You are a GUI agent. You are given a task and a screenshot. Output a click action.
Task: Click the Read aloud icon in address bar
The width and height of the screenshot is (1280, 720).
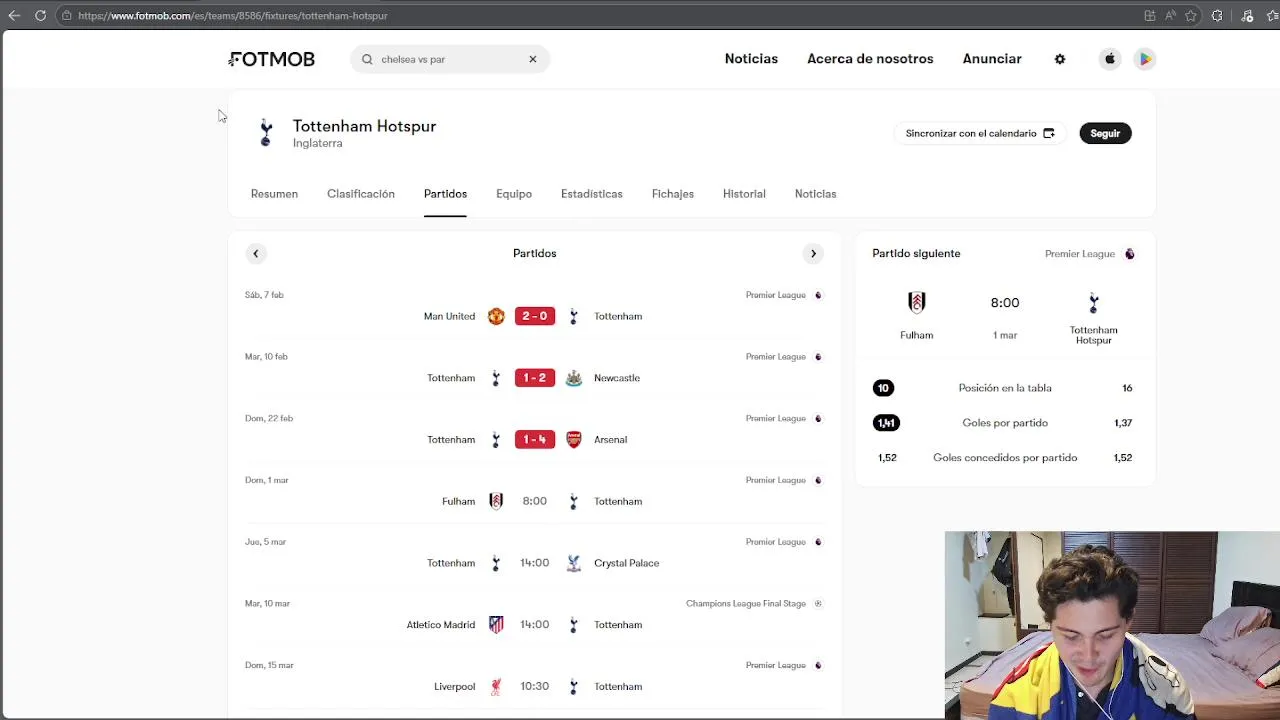(1170, 16)
